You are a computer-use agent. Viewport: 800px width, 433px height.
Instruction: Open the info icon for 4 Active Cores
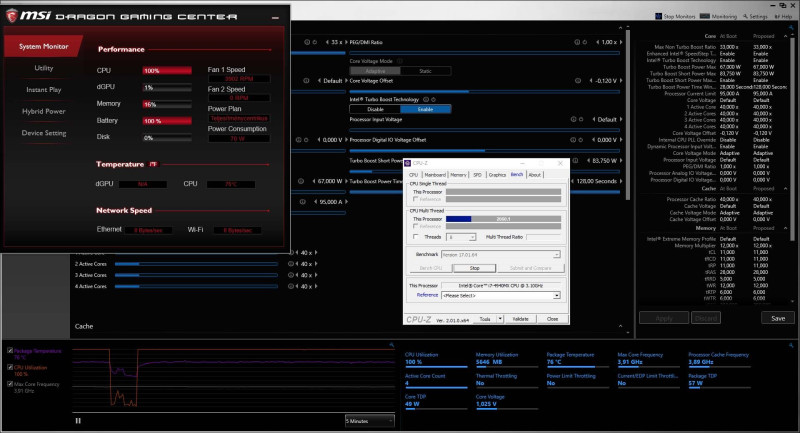[x=291, y=287]
